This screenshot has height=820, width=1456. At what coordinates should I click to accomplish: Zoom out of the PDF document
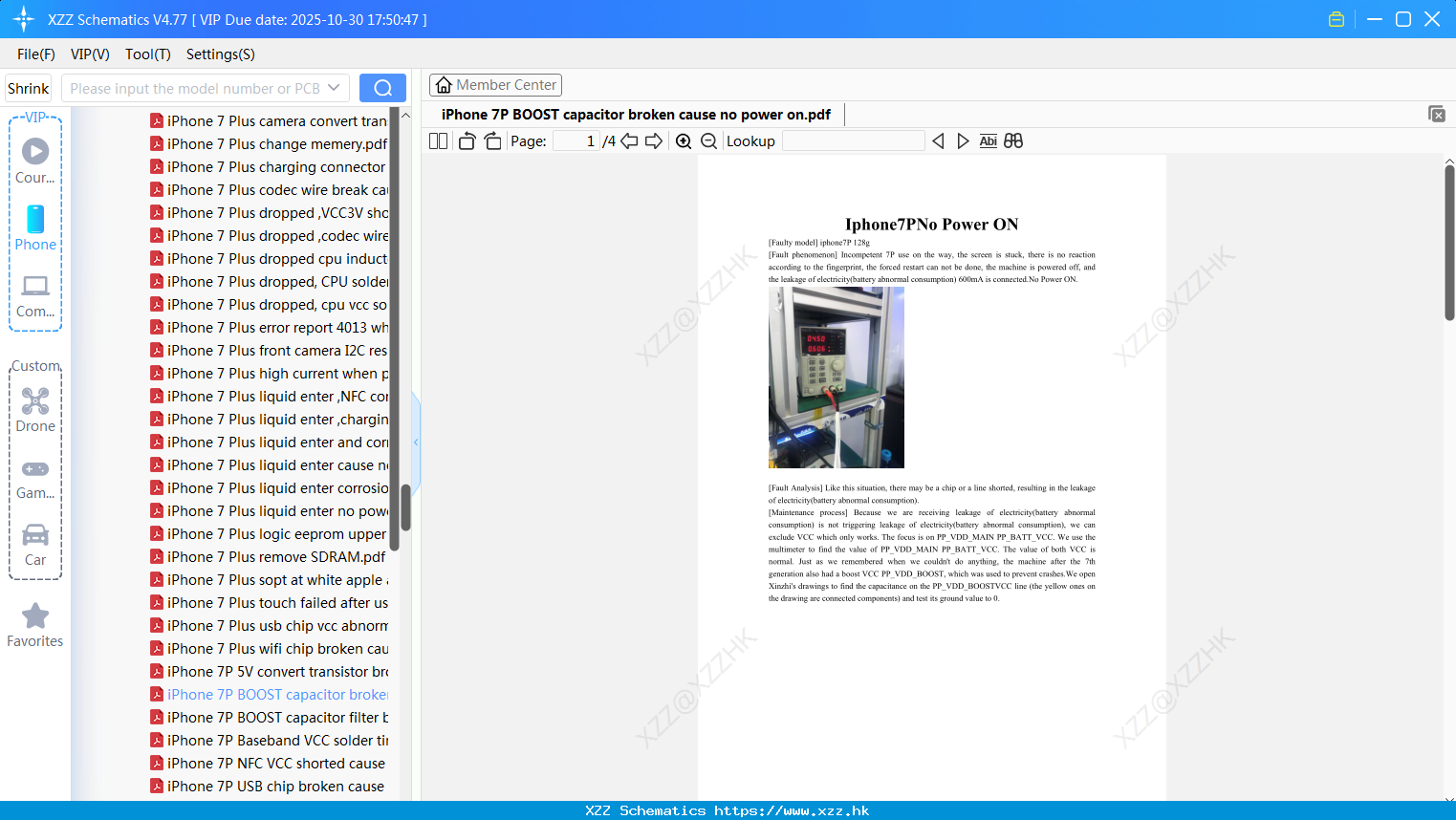(x=709, y=141)
